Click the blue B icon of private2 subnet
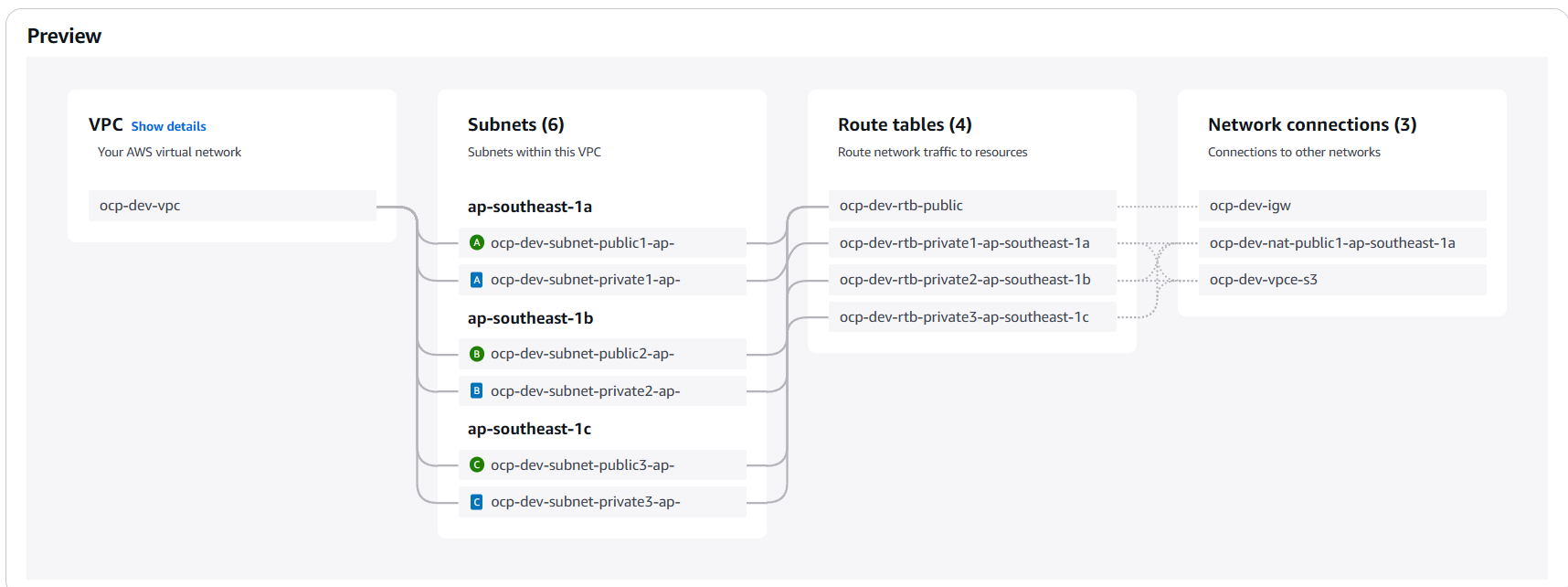 pos(476,391)
